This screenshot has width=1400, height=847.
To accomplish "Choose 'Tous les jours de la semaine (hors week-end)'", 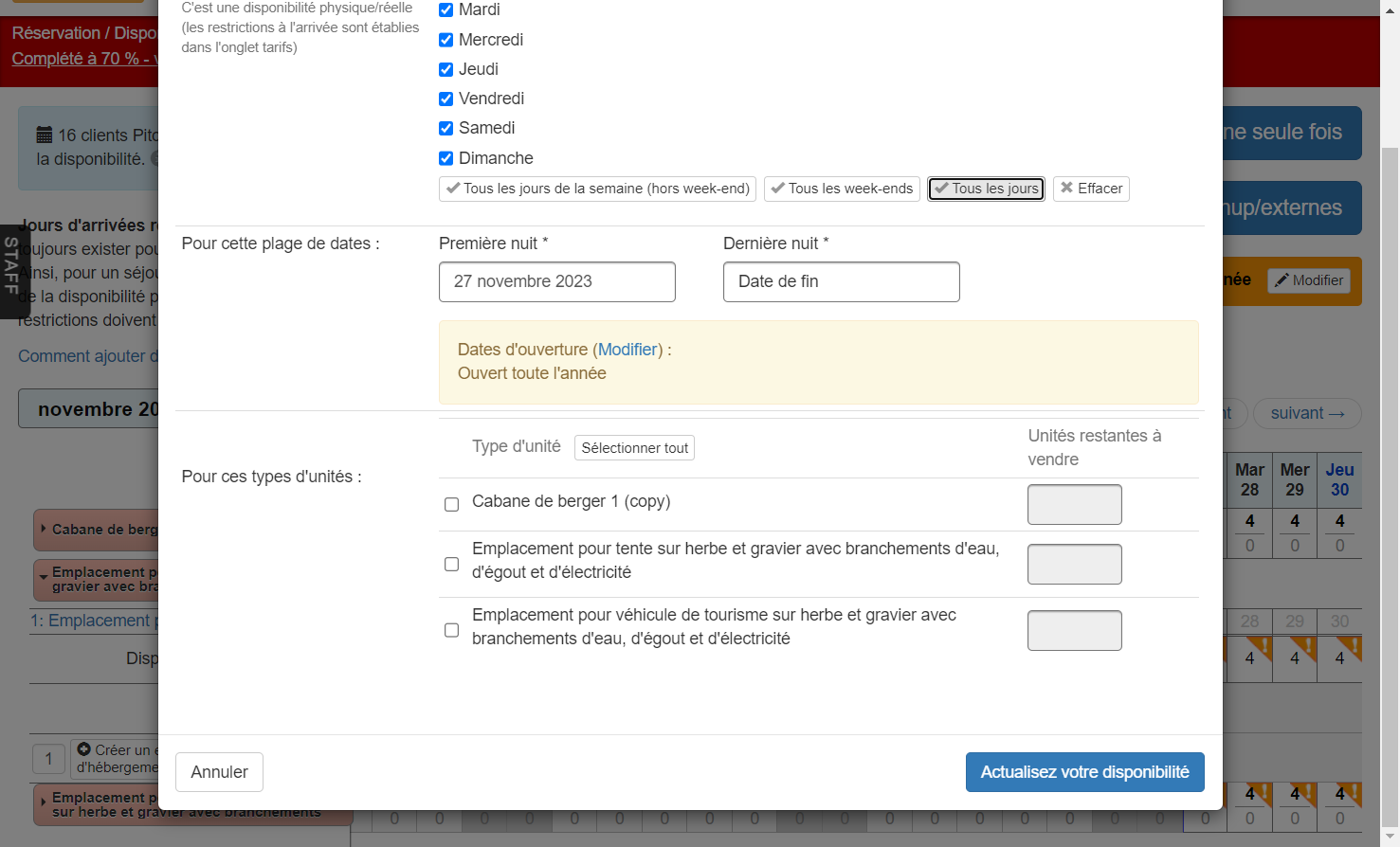I will tap(597, 189).
